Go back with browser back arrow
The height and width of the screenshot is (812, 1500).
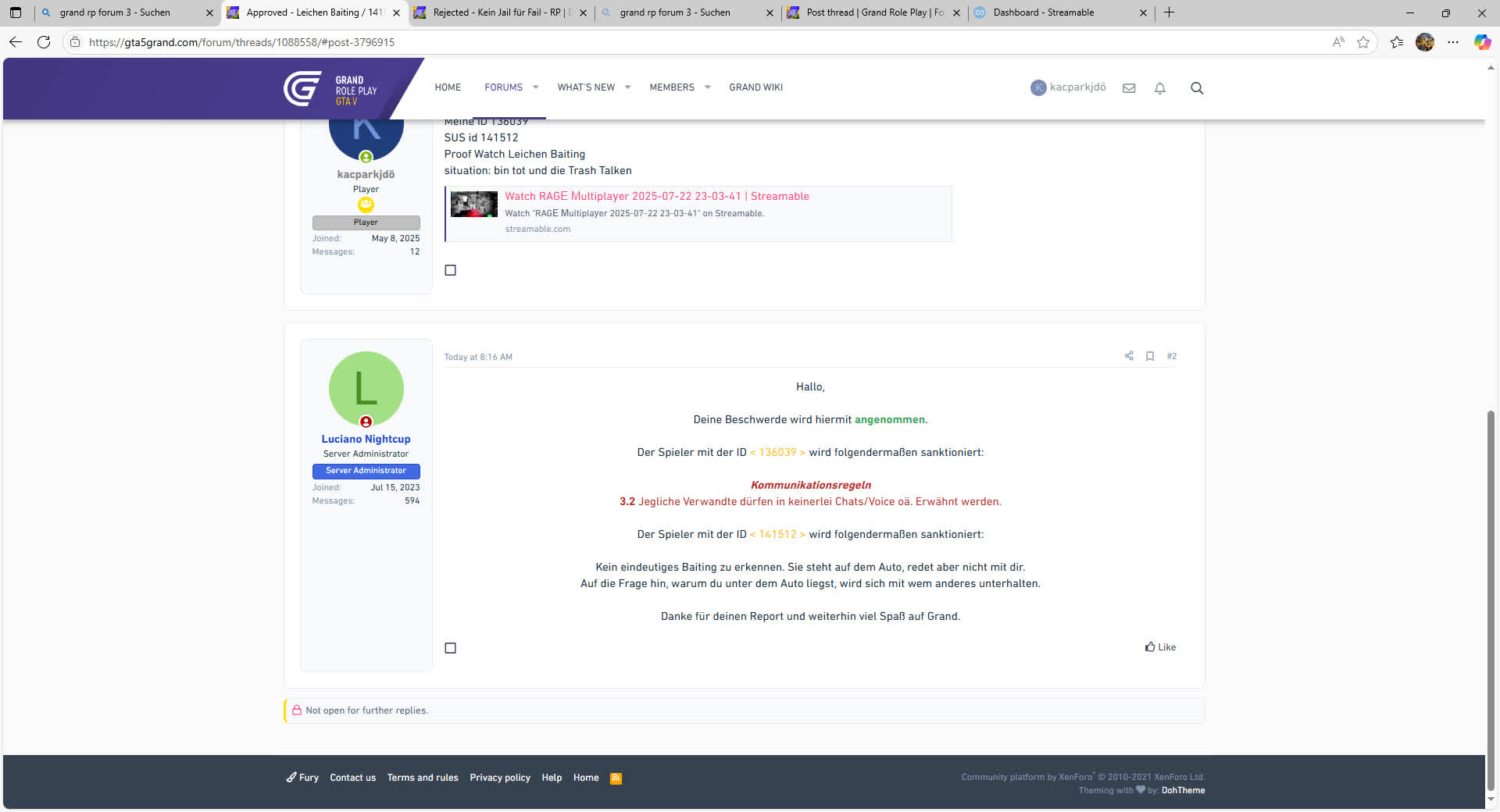16,42
